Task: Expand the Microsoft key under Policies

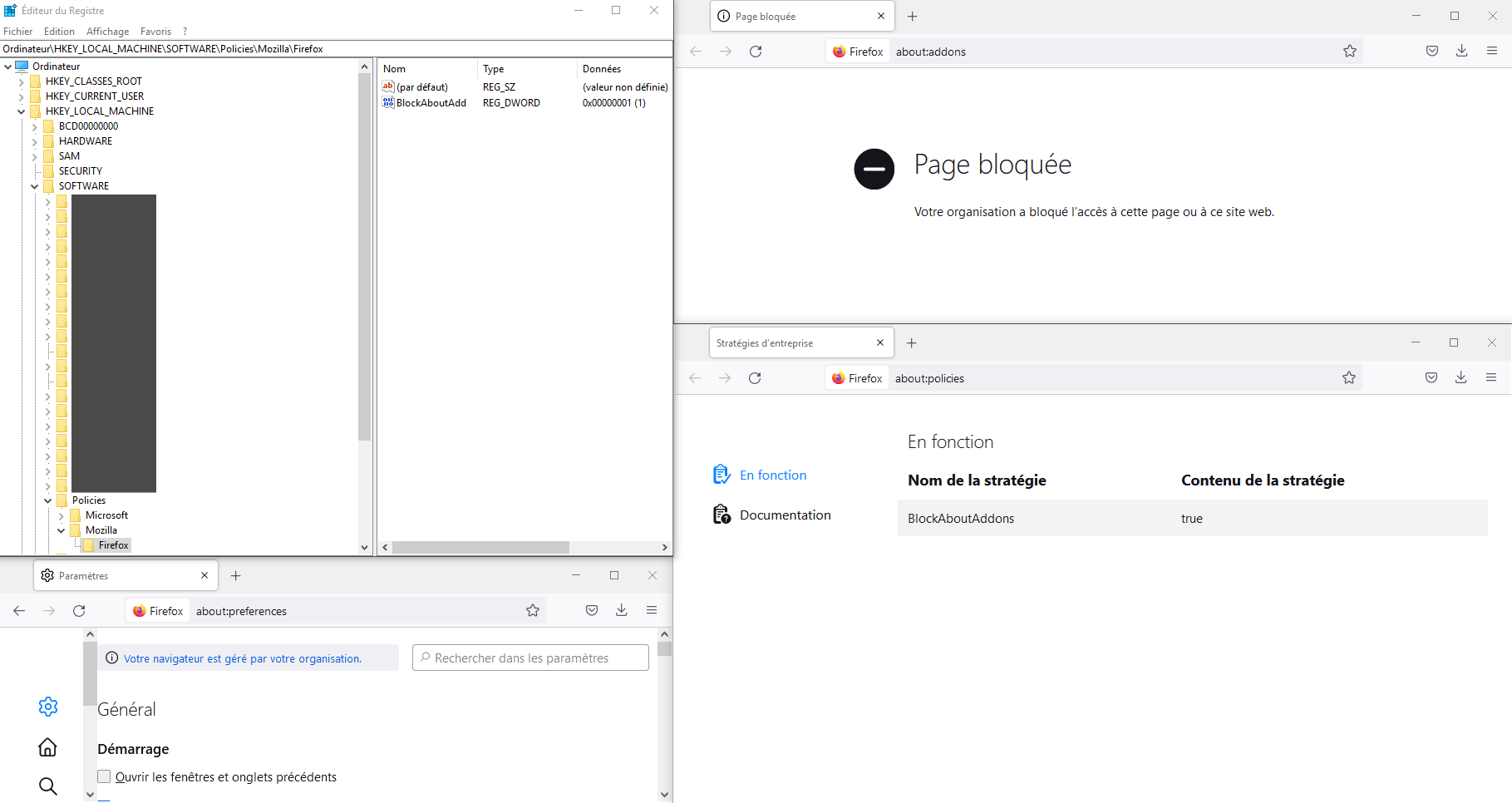Action: click(62, 515)
